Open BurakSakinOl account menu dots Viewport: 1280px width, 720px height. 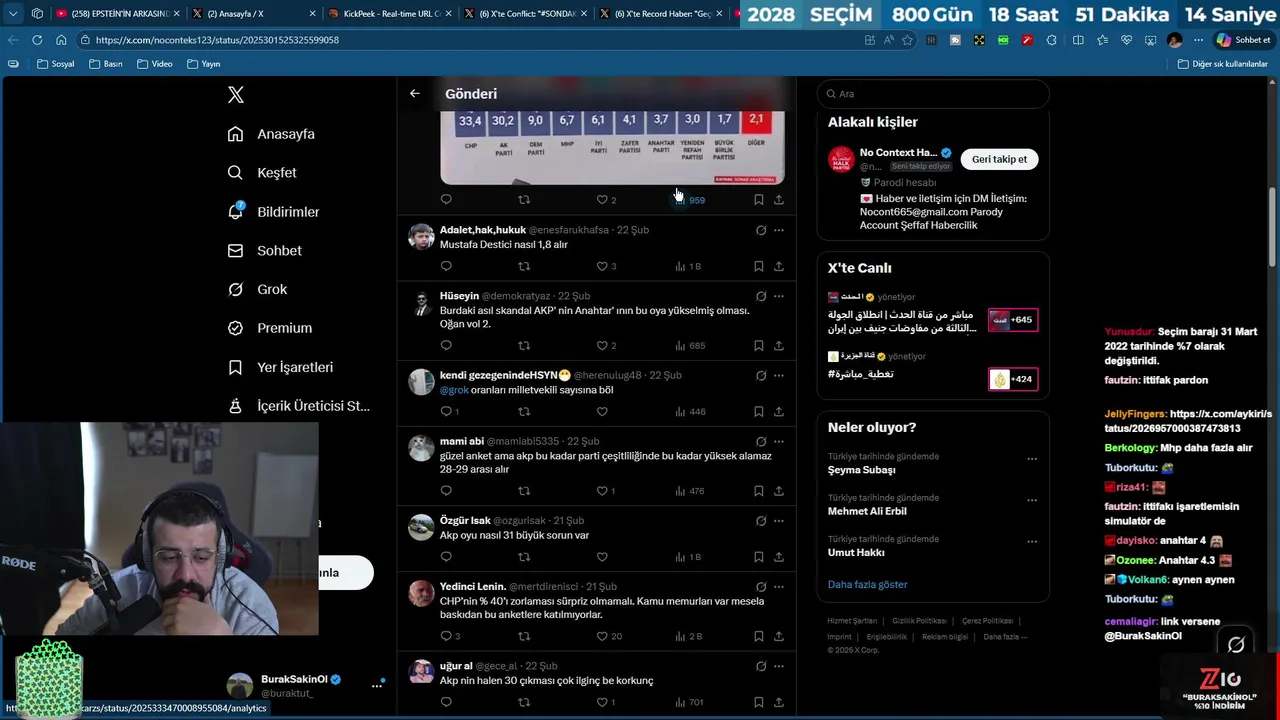point(377,685)
